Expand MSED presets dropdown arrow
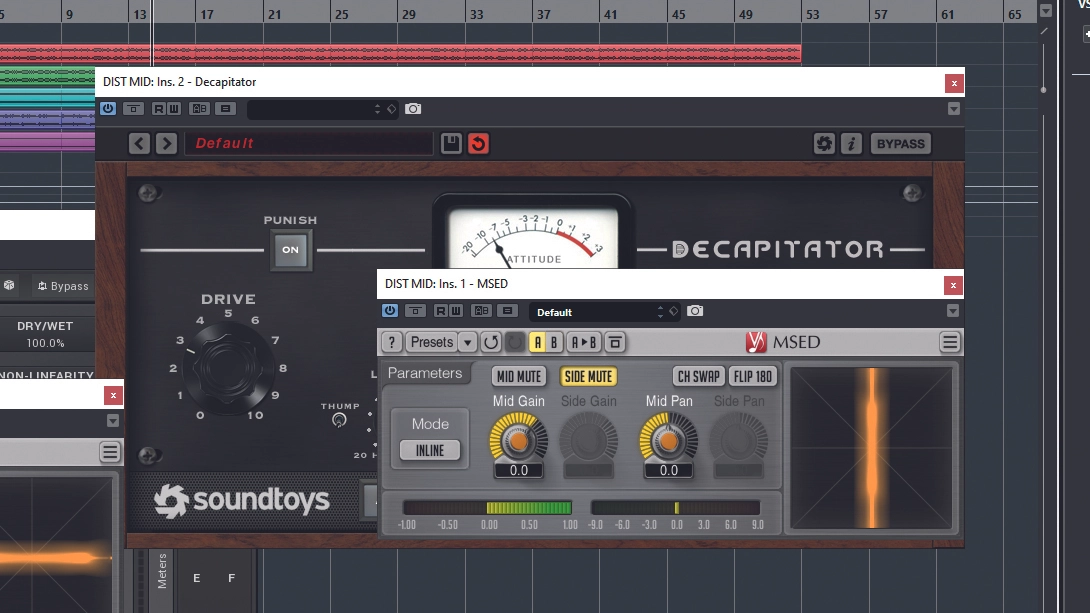 (x=468, y=342)
